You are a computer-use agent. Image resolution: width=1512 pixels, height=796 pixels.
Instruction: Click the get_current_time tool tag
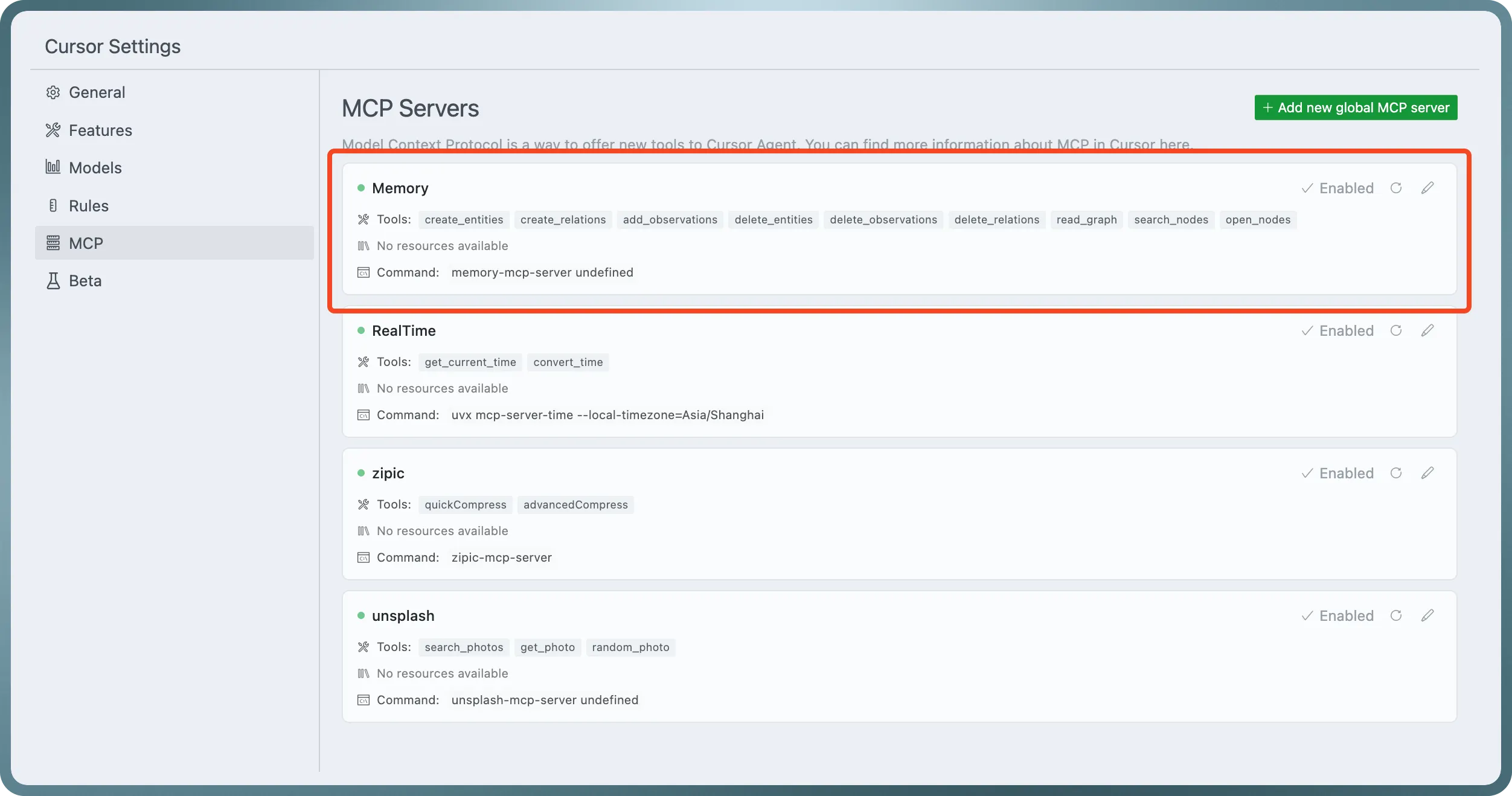click(x=470, y=362)
